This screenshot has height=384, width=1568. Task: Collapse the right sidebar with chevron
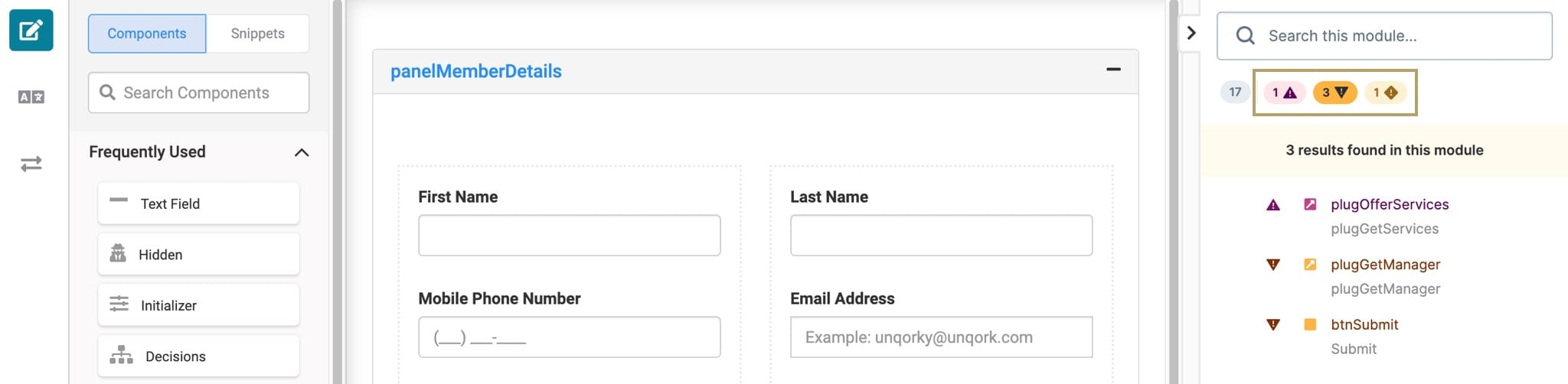pyautogui.click(x=1191, y=33)
